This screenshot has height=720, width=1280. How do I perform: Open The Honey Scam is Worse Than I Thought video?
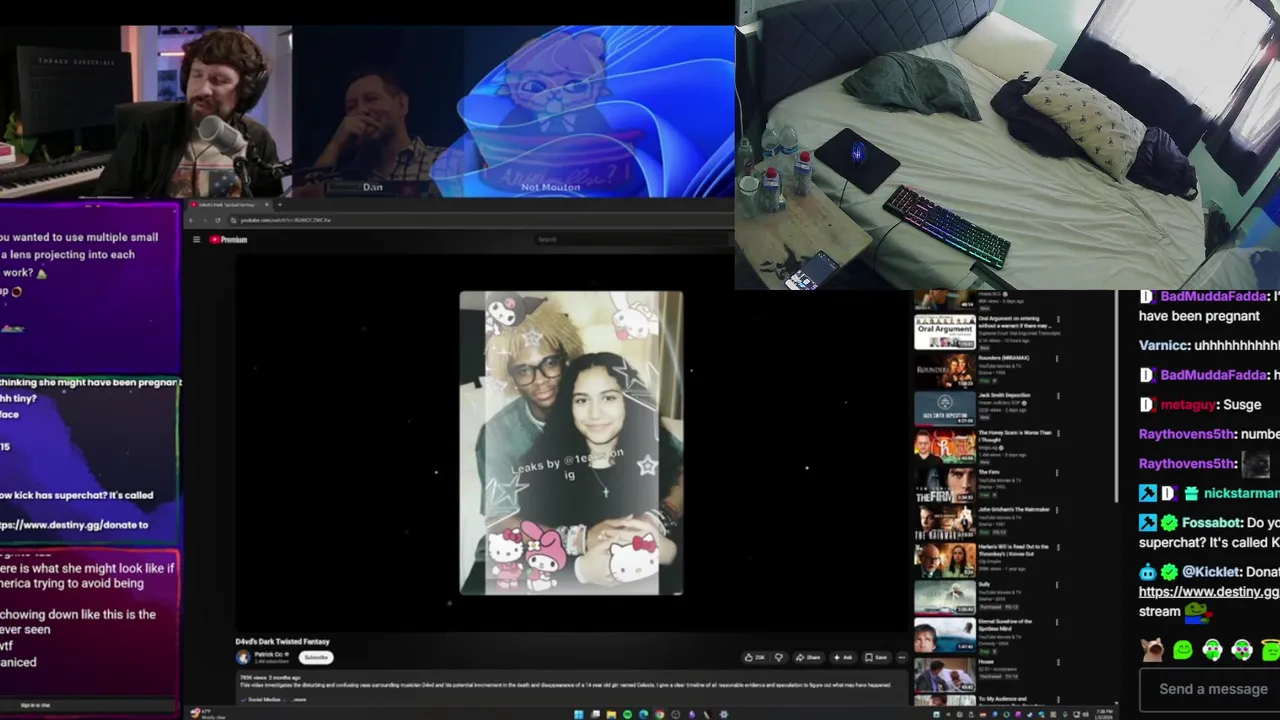[x=944, y=446]
